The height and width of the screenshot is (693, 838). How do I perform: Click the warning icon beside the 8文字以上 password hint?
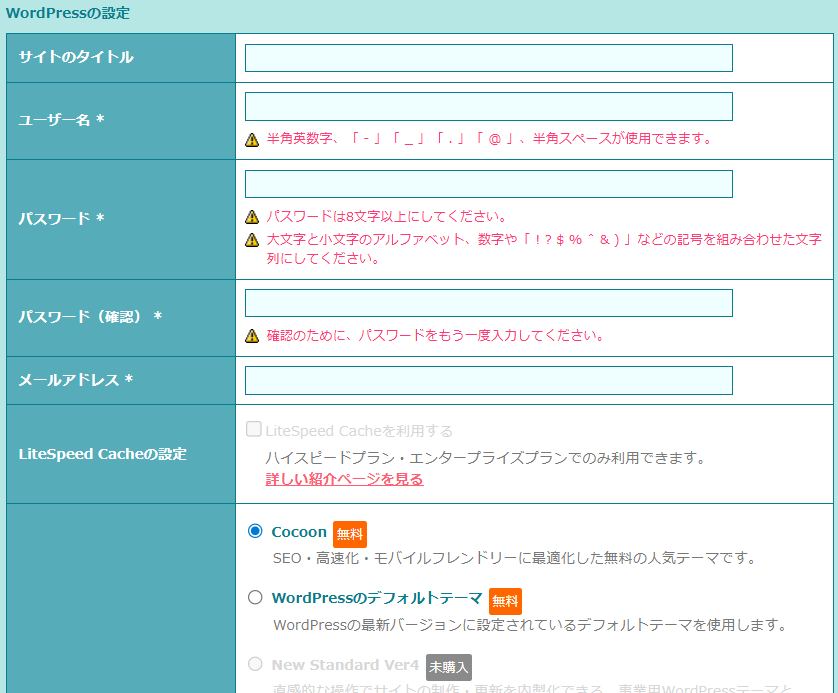point(252,217)
